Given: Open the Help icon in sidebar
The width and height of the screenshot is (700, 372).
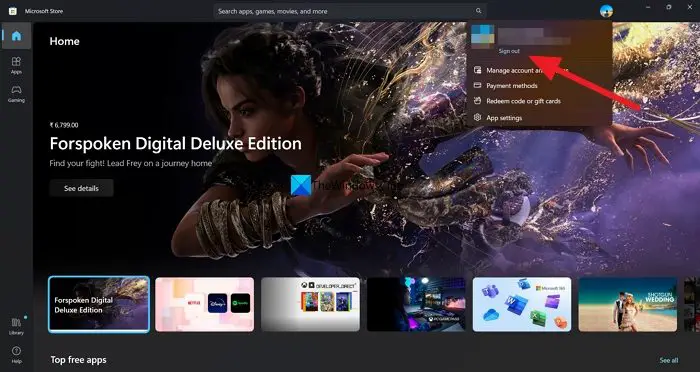Looking at the screenshot, I should click(x=17, y=355).
